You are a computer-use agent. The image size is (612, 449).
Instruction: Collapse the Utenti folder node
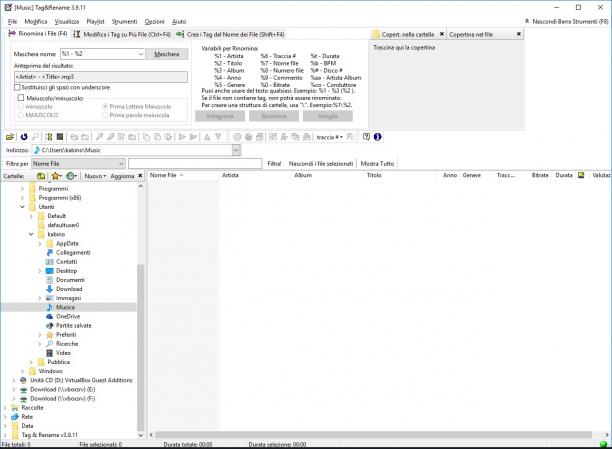point(22,207)
